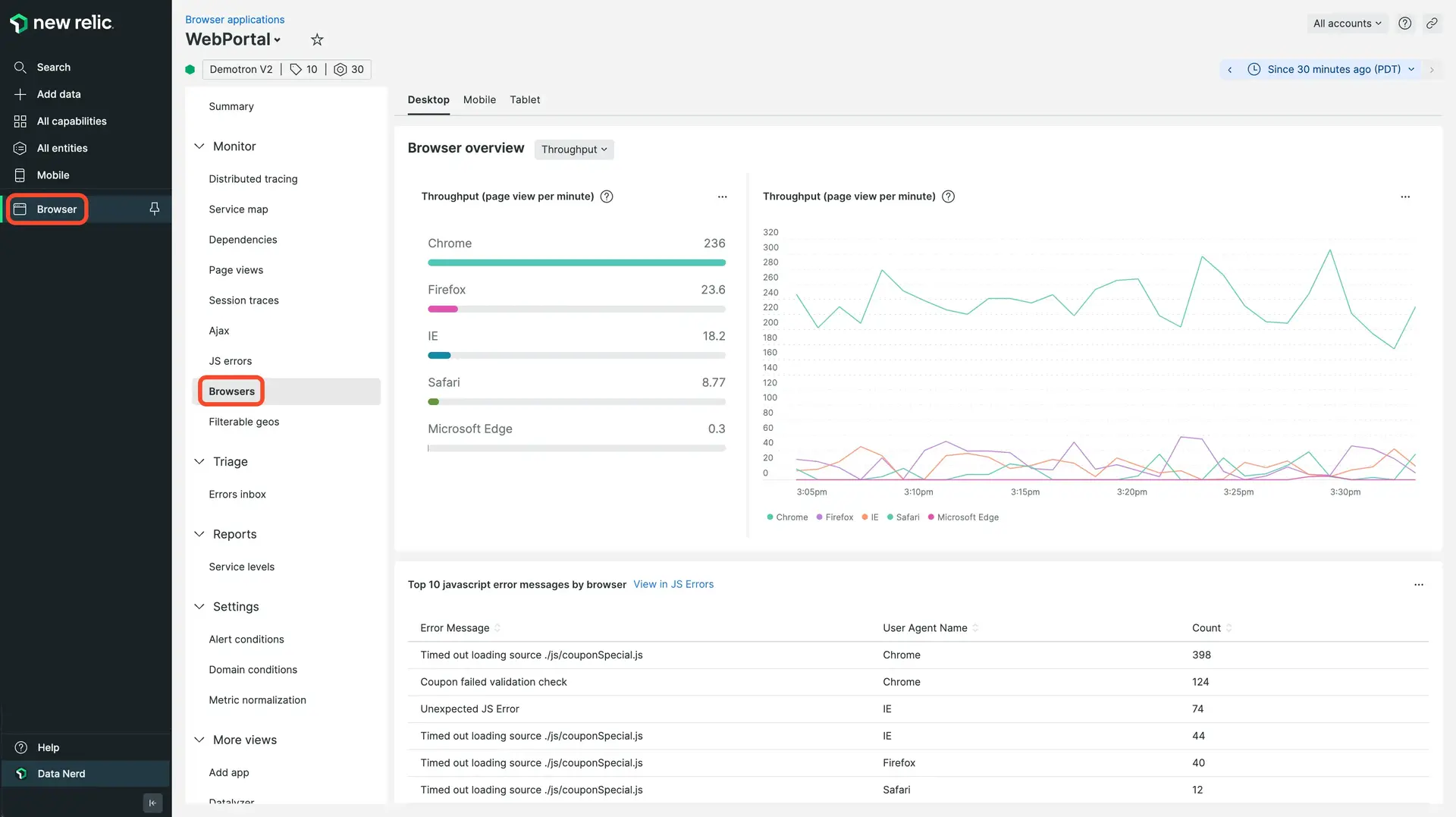Copy permalink using the link icon

tap(1432, 24)
